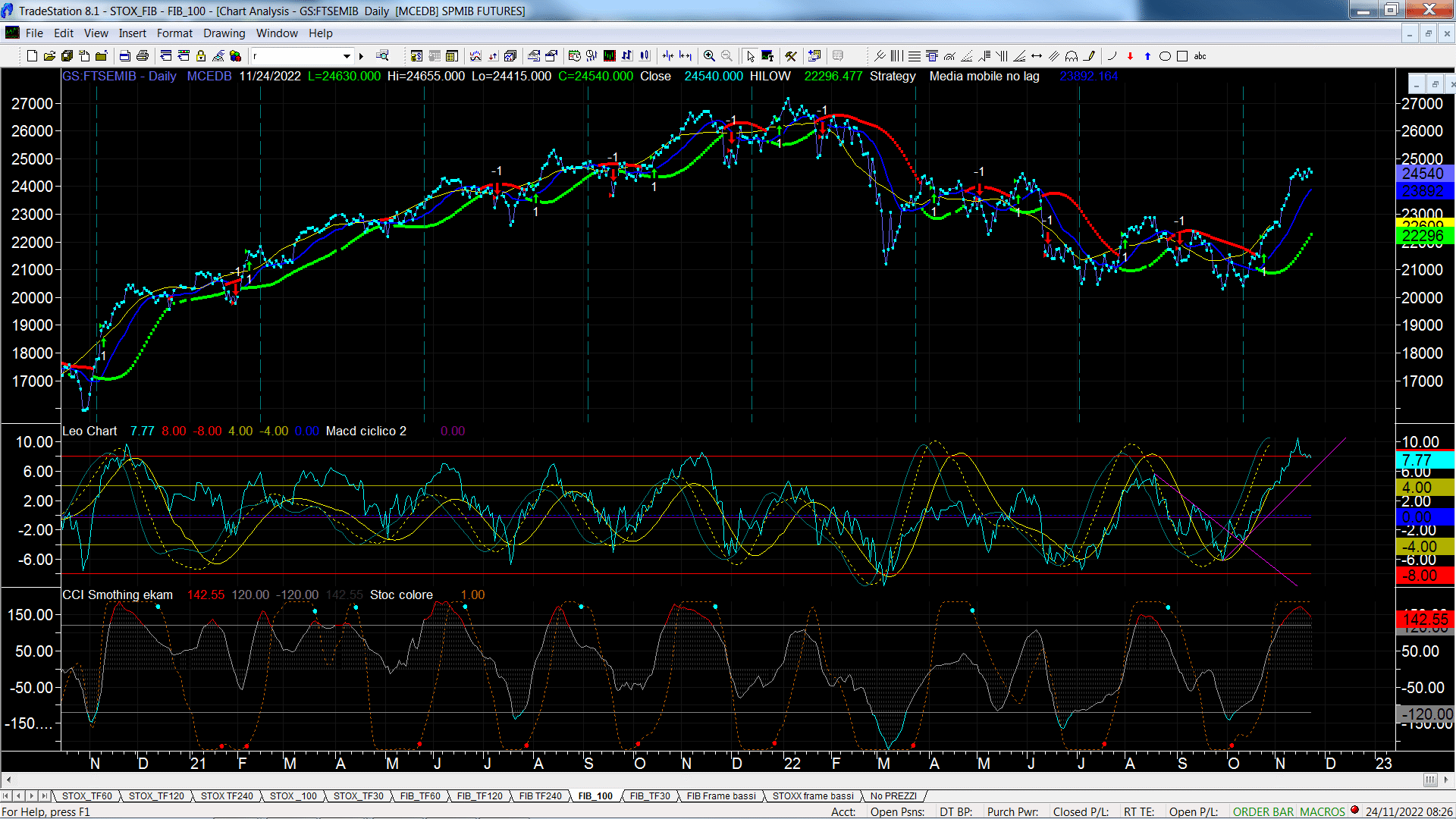Viewport: 1456px width, 819px height.
Task: Open the Format menu
Action: coord(174,33)
